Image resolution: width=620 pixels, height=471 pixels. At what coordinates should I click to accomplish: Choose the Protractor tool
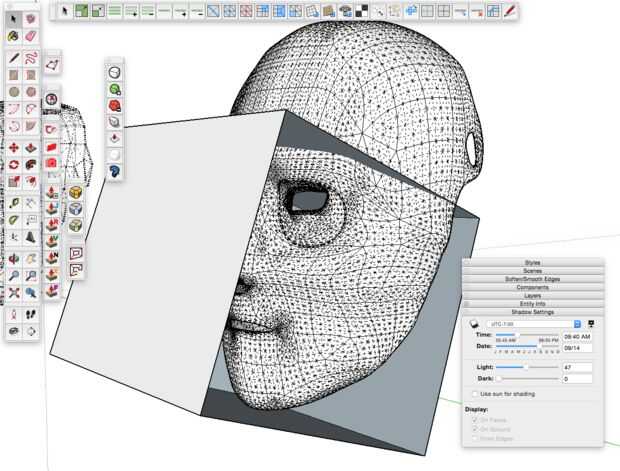coord(14,220)
